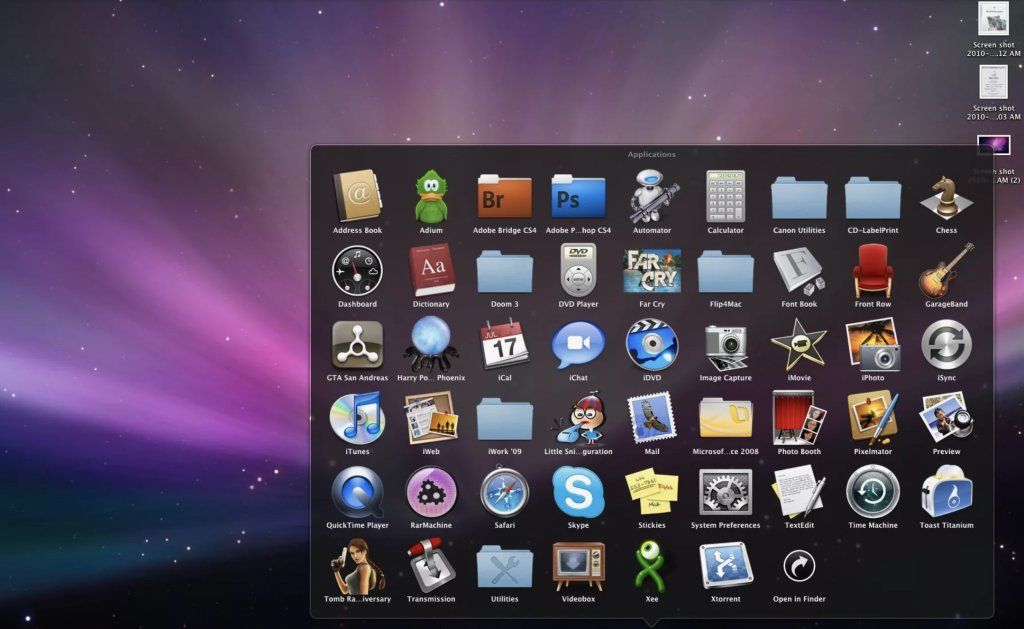Open the CD-LabelPrint folder
This screenshot has height=629, width=1024.
(872, 197)
